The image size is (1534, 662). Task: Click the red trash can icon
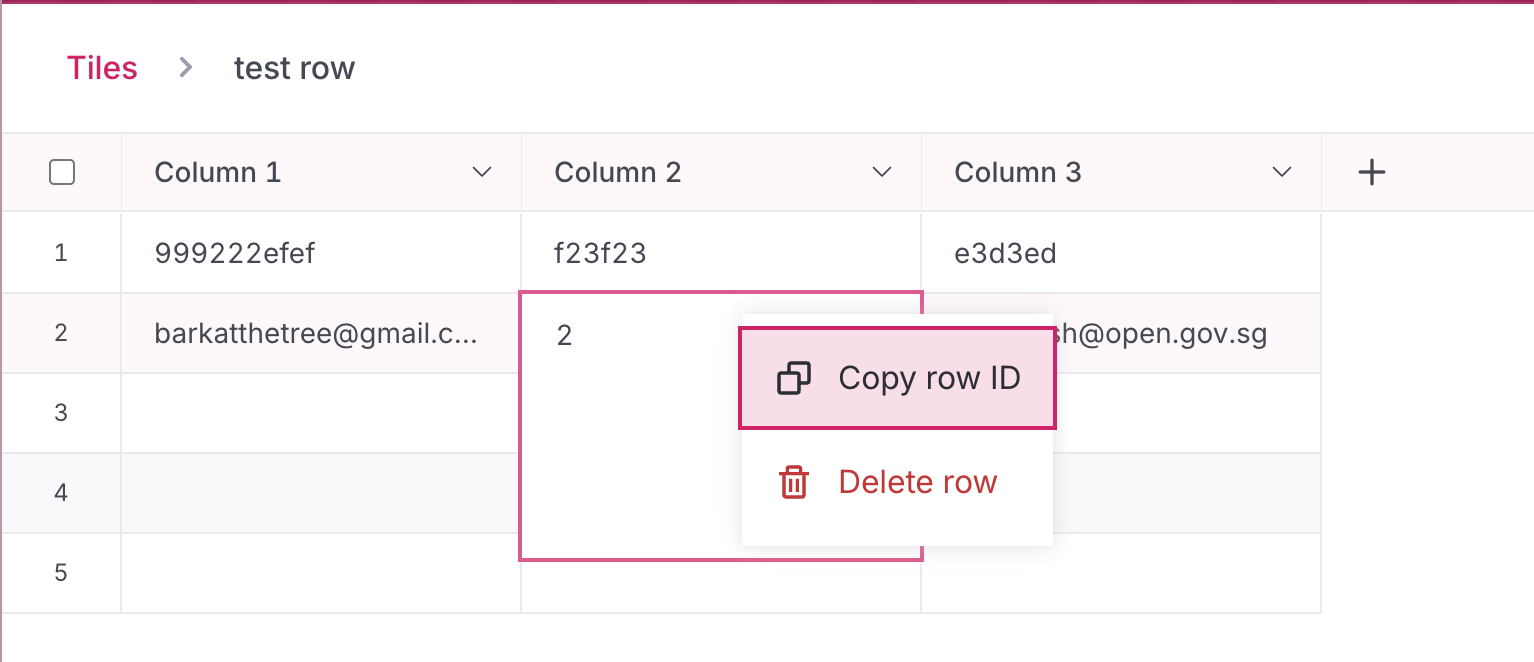click(x=794, y=482)
